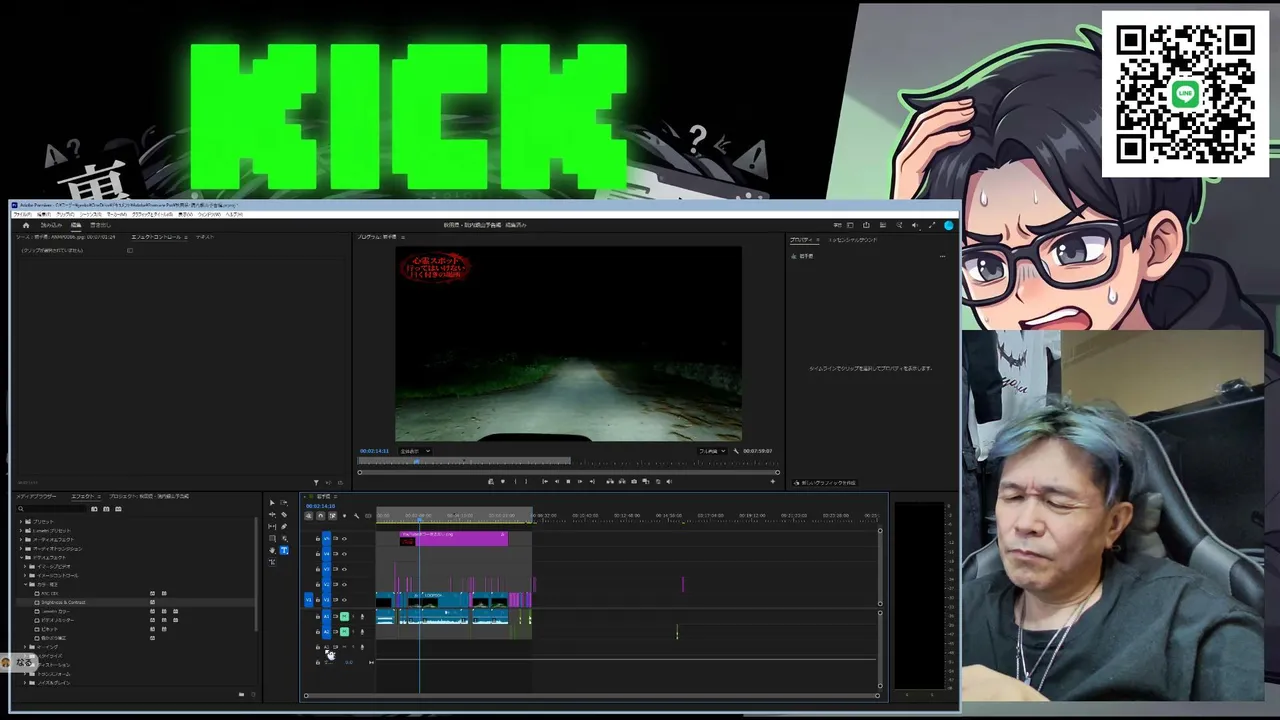Open the シーケンス menu
This screenshot has height=720, width=1280.
tap(91, 214)
